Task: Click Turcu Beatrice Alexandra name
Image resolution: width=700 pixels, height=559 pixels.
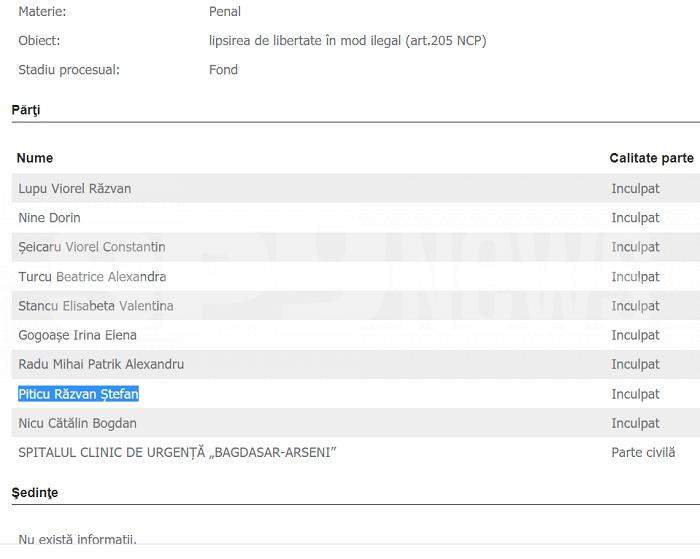Action: pos(92,277)
